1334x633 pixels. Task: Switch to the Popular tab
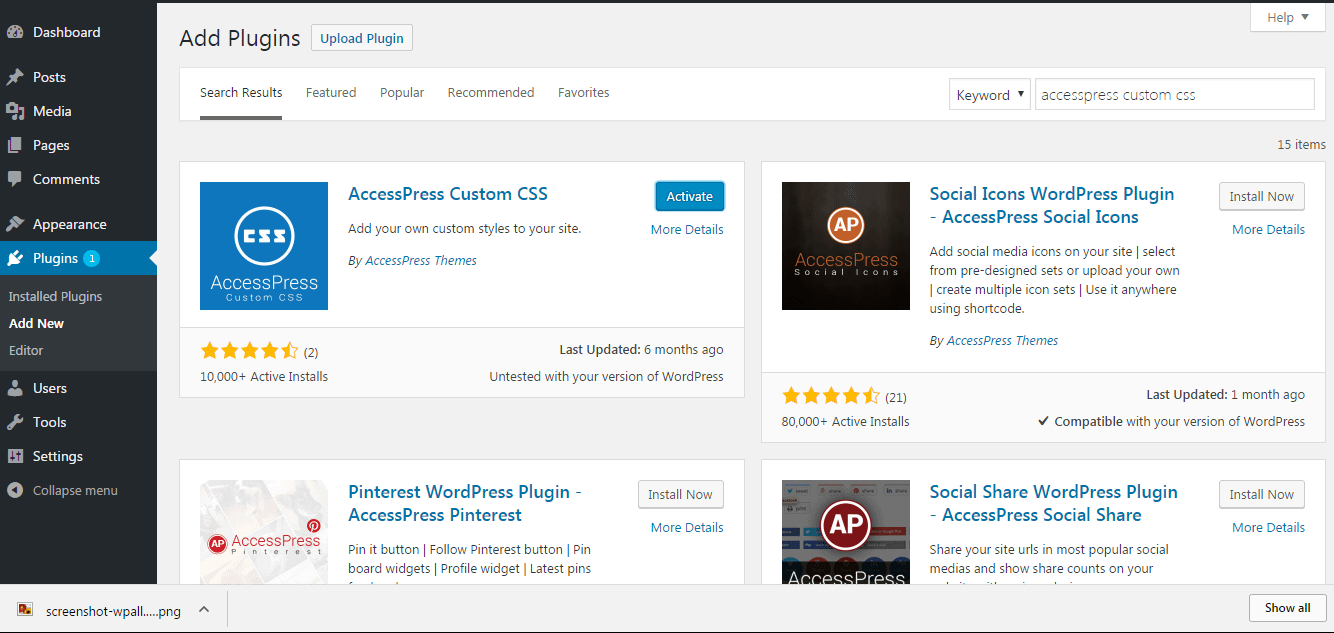(402, 93)
